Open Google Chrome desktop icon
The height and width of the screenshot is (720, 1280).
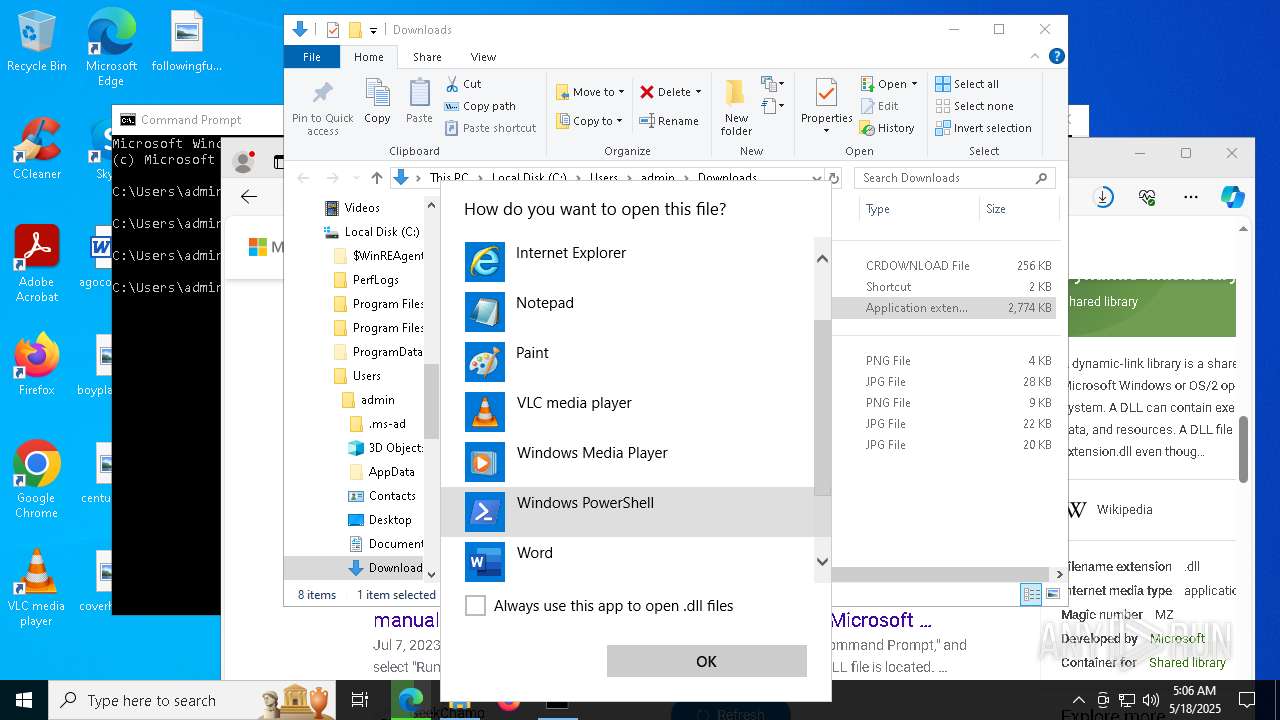[37, 480]
